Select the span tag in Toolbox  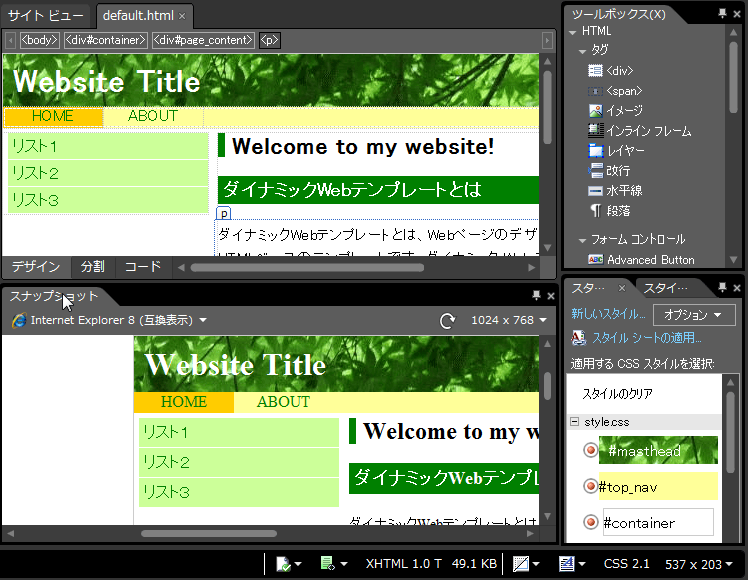coord(615,91)
